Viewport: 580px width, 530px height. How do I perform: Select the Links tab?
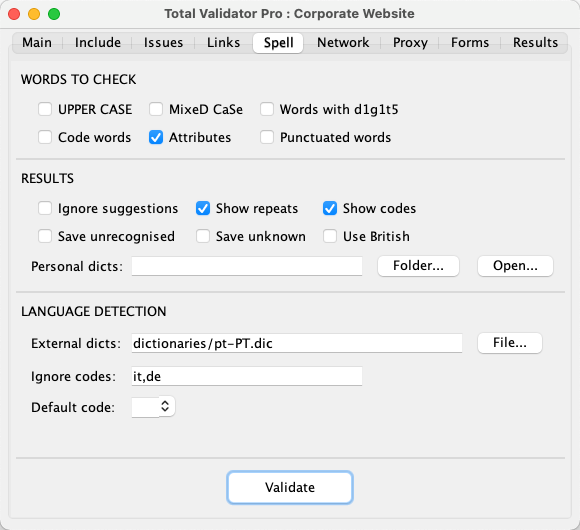(x=223, y=43)
